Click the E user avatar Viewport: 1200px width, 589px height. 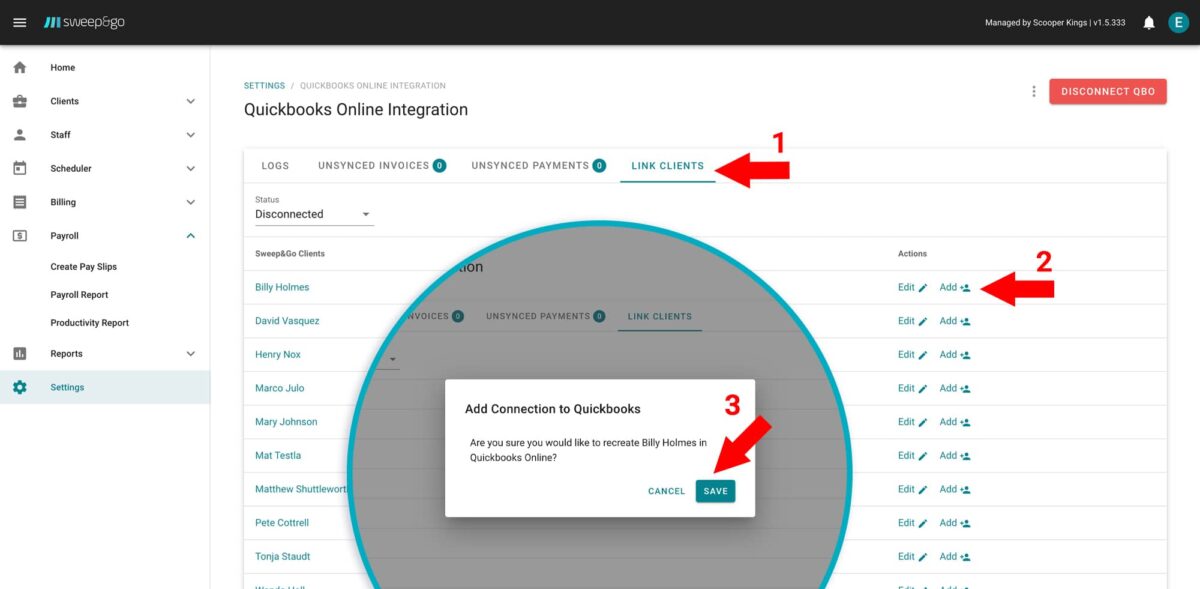tap(1179, 22)
